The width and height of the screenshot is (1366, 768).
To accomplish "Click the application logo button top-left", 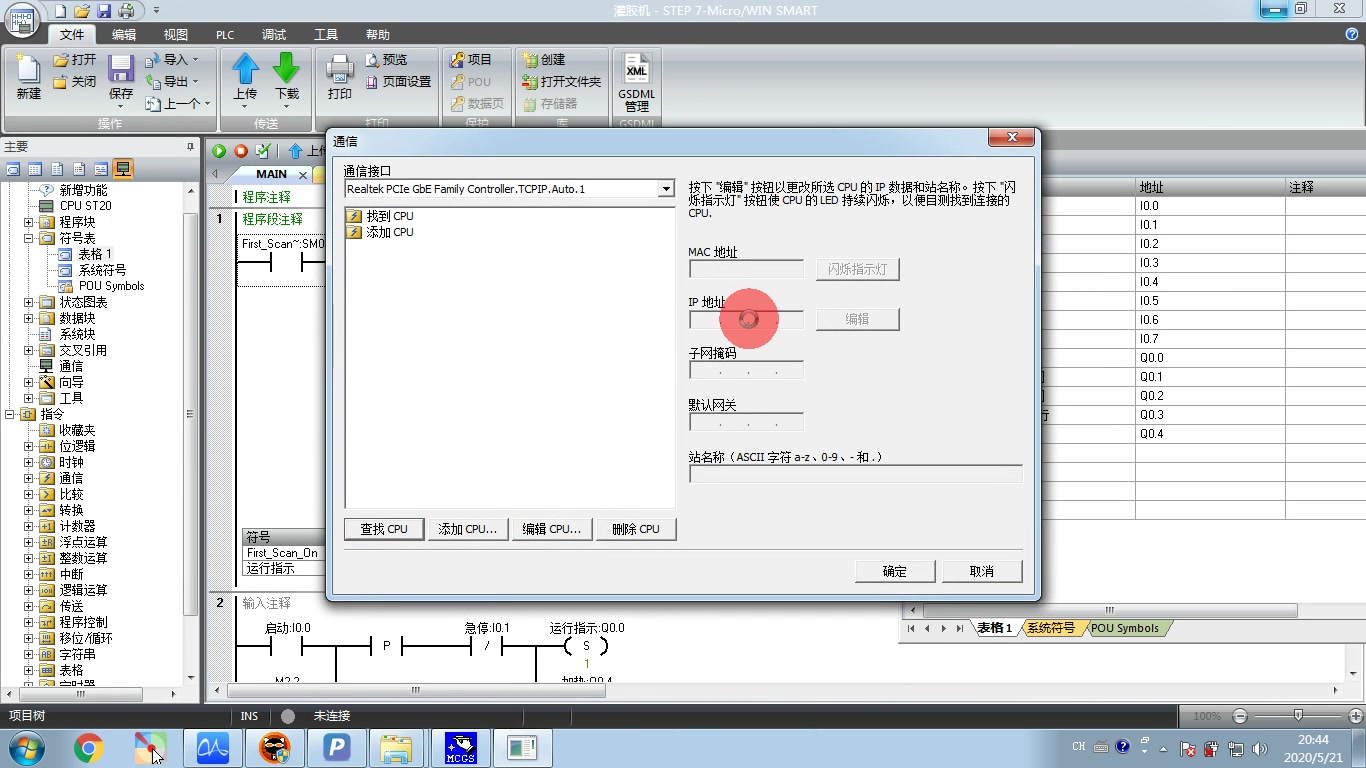I will pos(22,19).
